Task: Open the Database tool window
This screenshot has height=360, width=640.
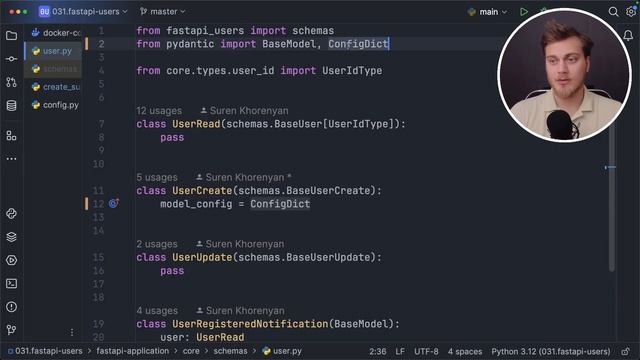Action: 11,105
